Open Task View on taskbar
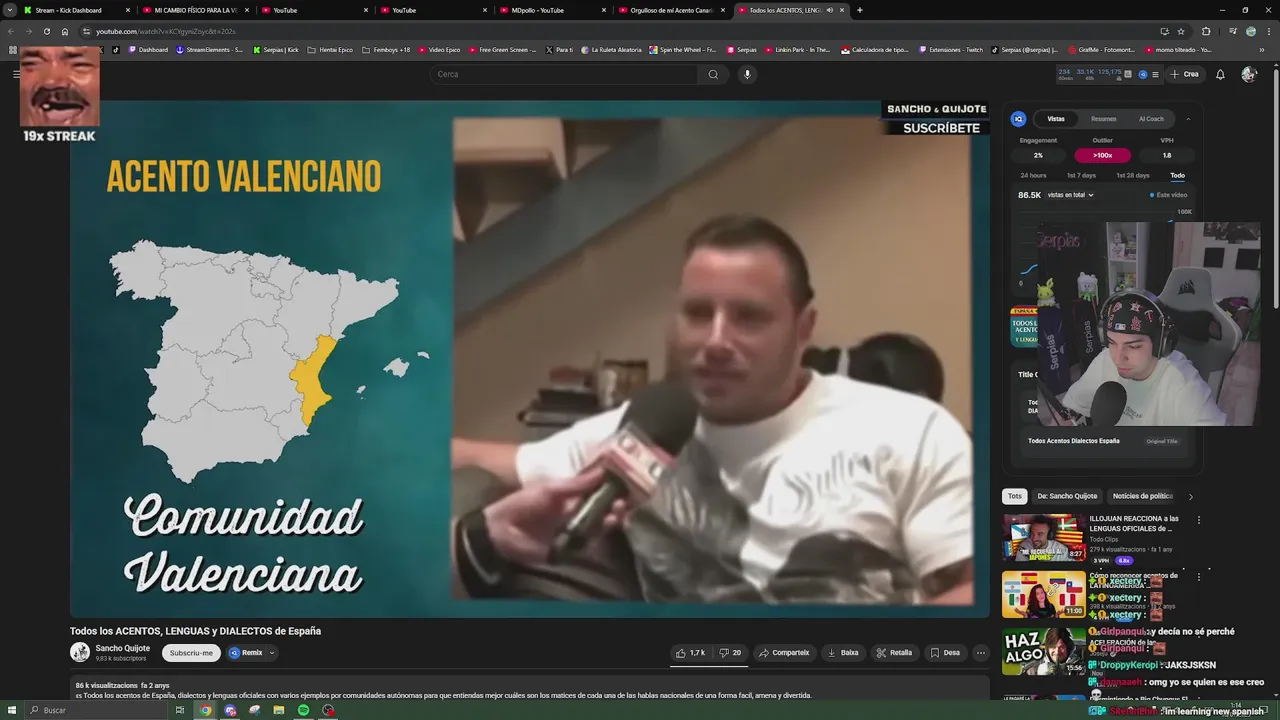The height and width of the screenshot is (720, 1280). tap(180, 710)
